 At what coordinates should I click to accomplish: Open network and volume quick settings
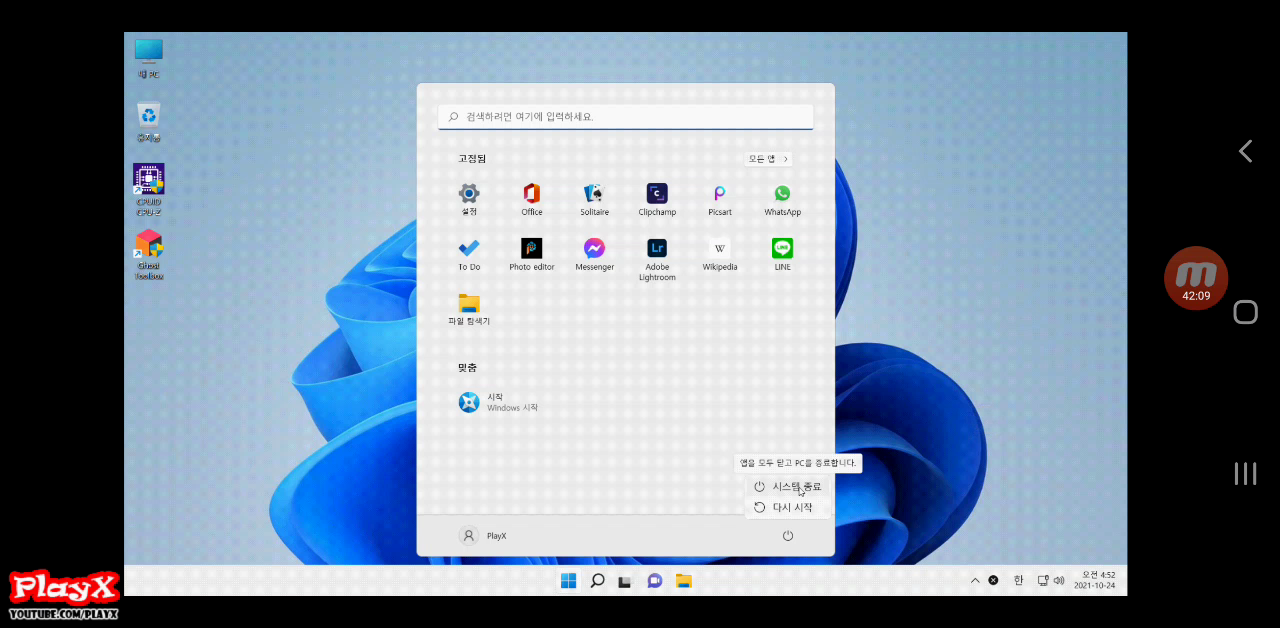pyautogui.click(x=1050, y=580)
